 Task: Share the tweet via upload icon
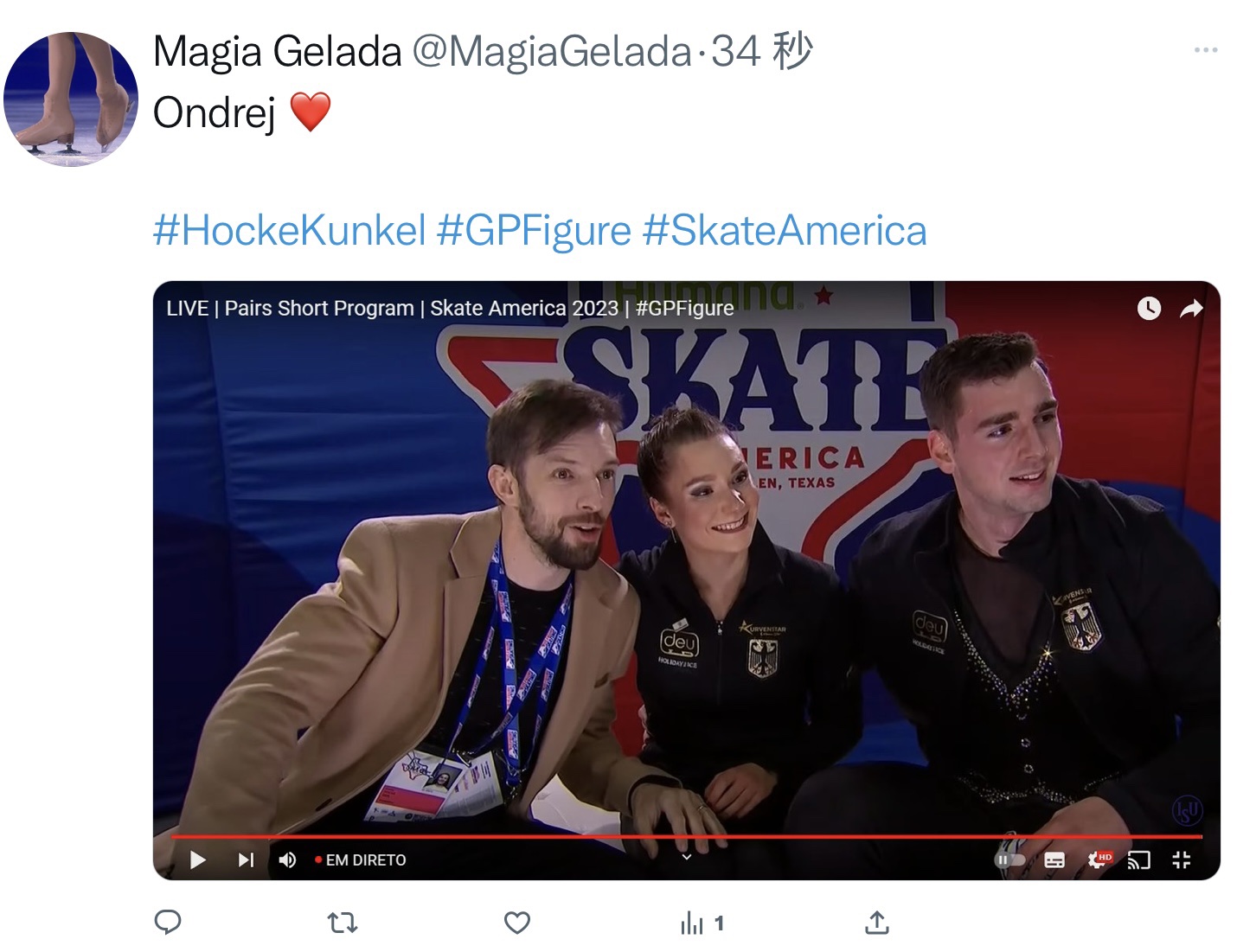876,923
